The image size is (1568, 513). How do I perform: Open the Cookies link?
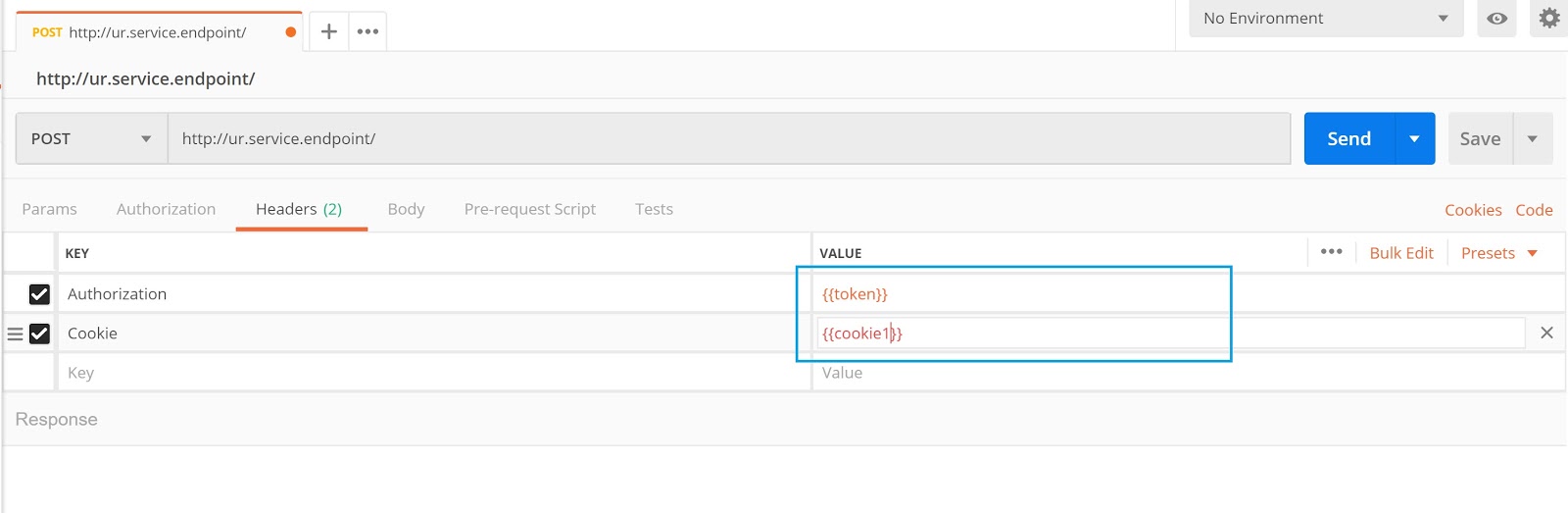(x=1472, y=210)
